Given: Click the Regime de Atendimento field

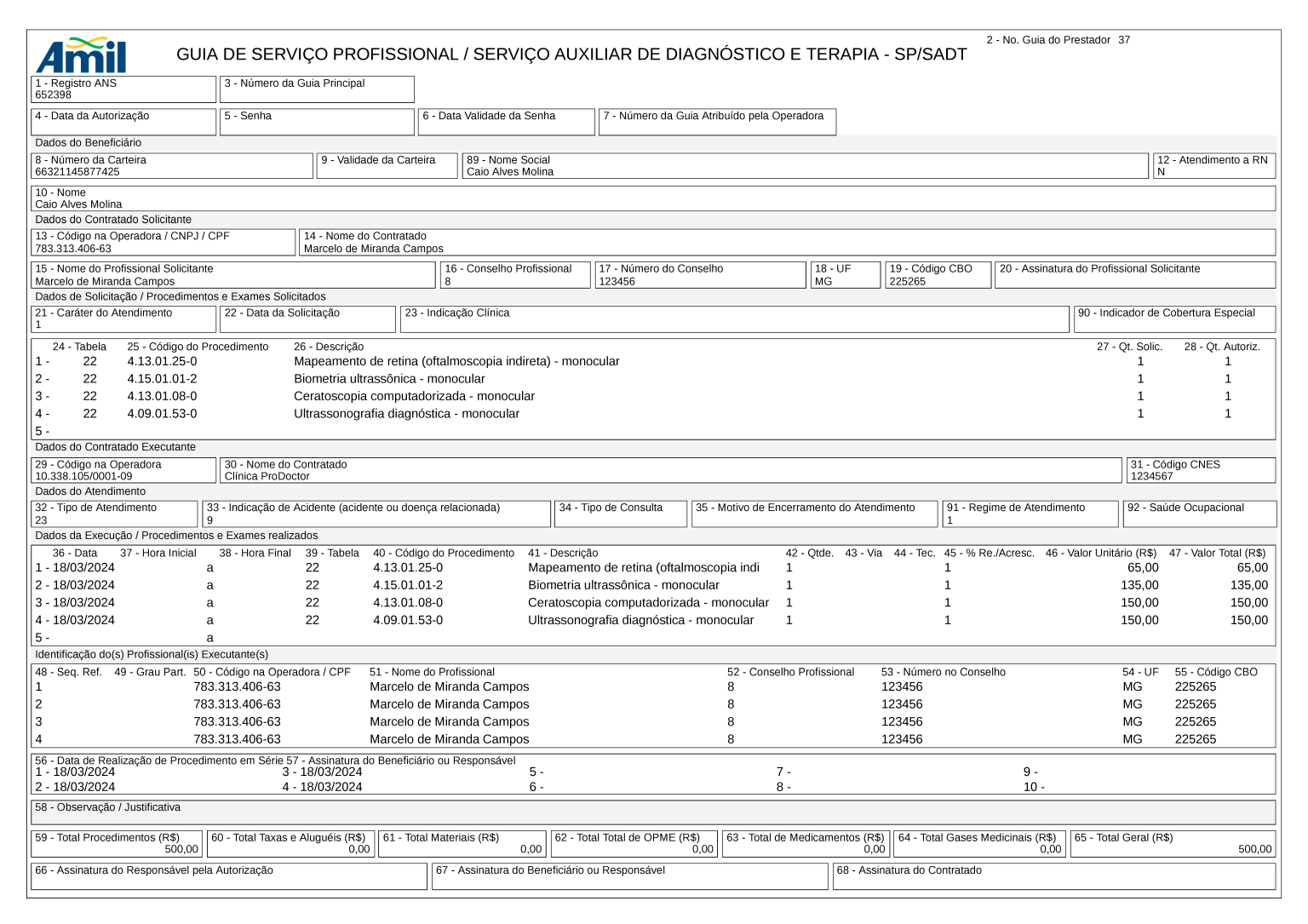Looking at the screenshot, I should (x=1030, y=514).
